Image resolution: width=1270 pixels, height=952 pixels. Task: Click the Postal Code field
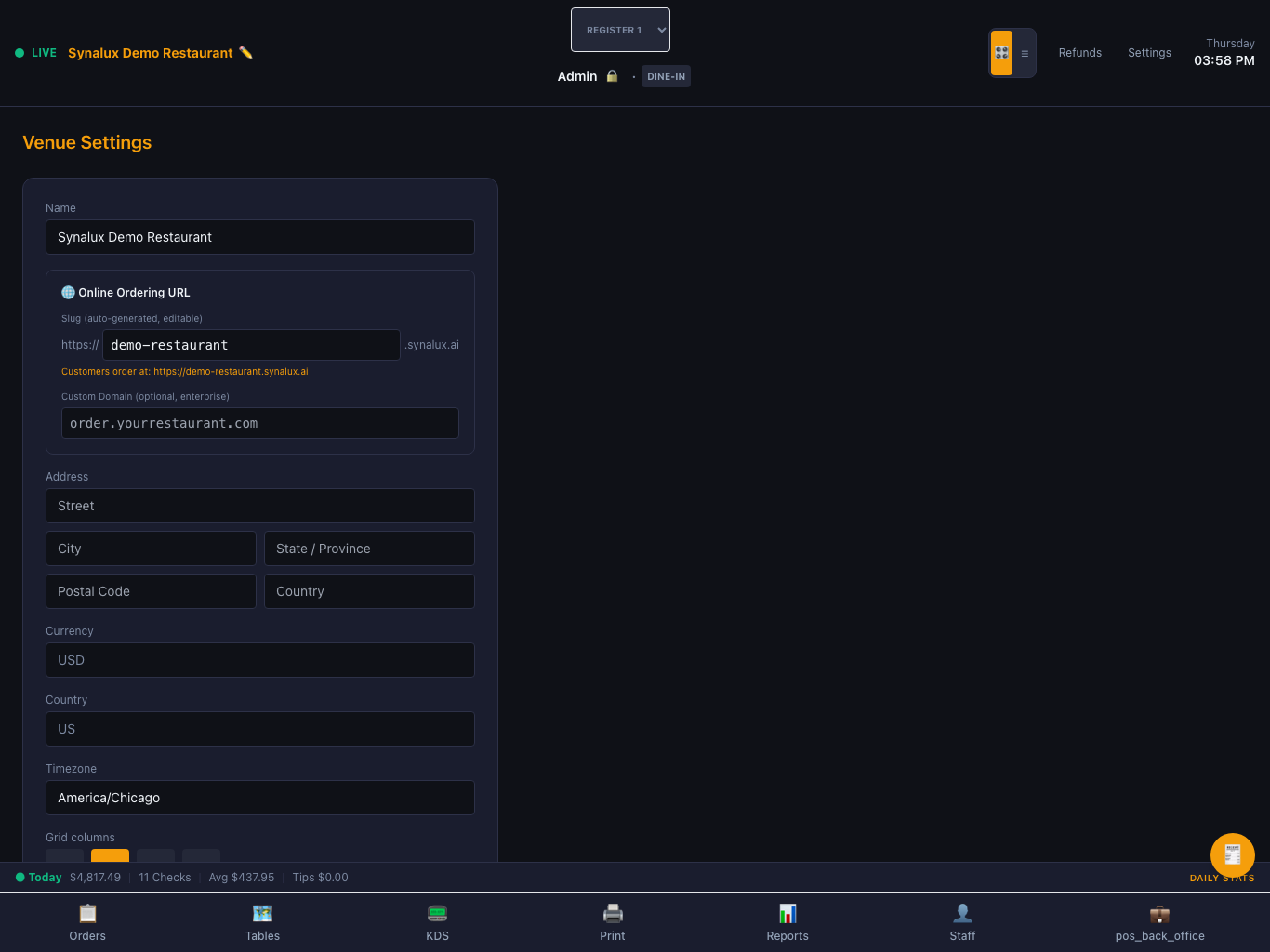coord(151,591)
